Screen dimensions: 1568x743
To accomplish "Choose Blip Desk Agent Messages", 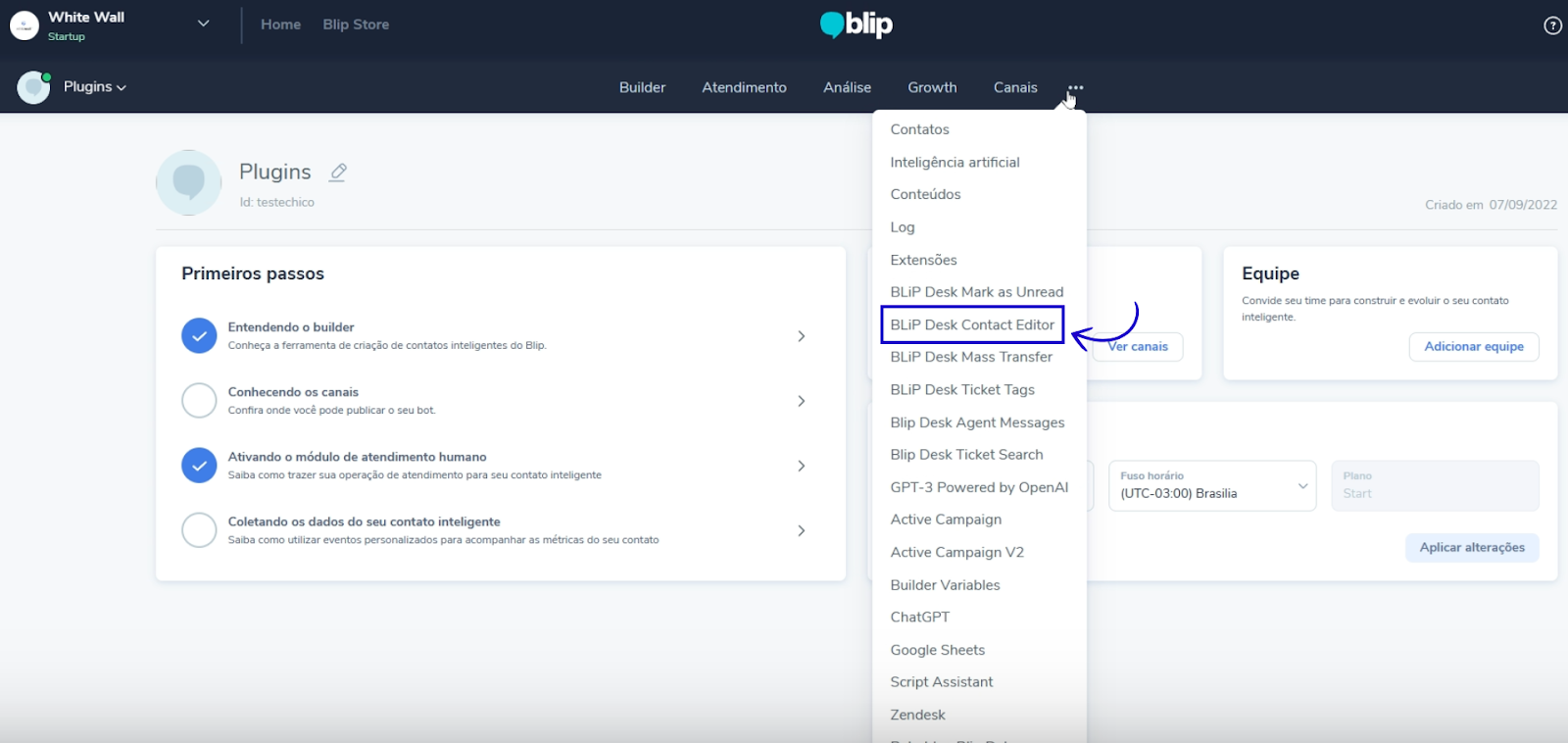I will point(977,422).
